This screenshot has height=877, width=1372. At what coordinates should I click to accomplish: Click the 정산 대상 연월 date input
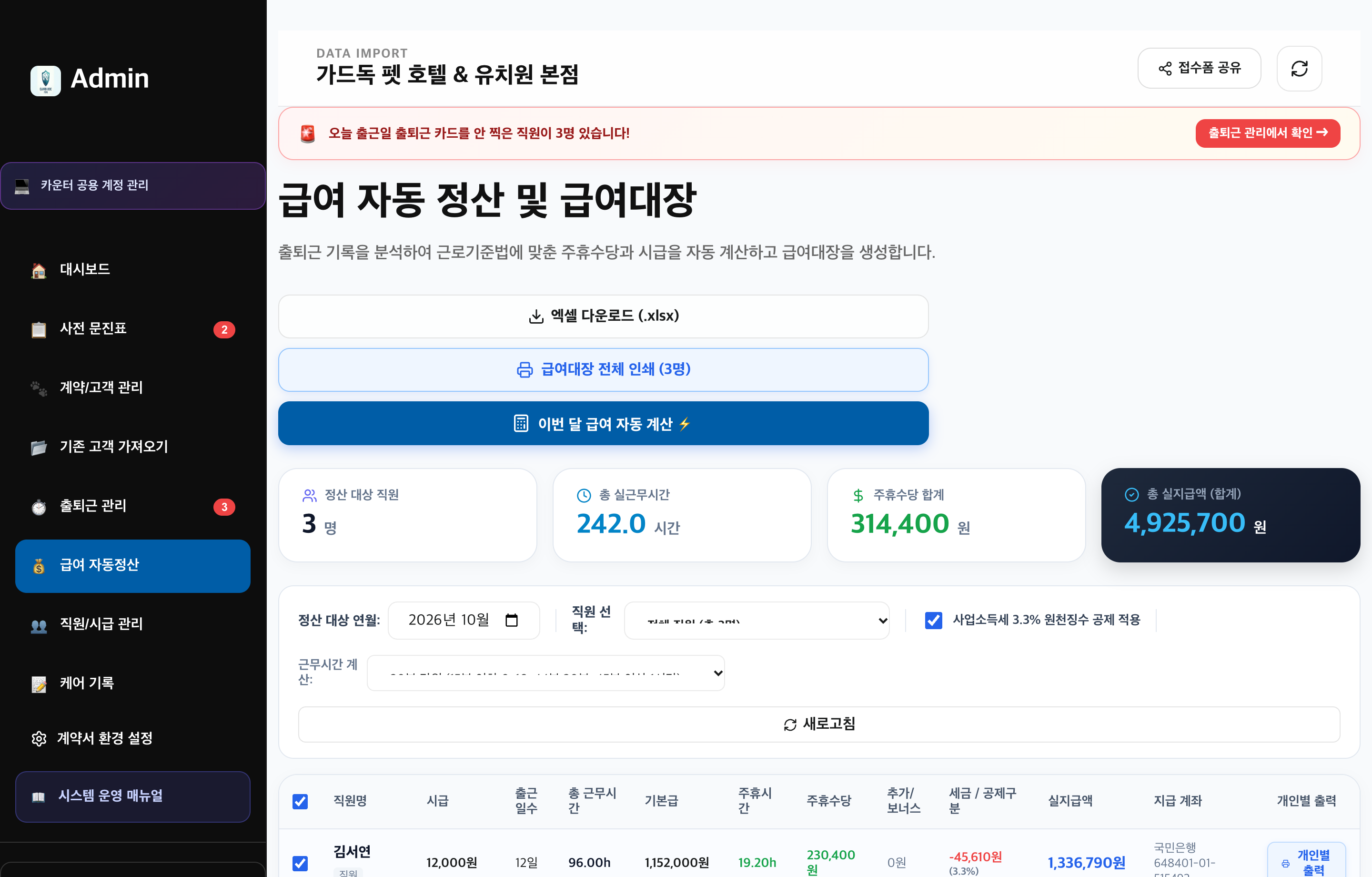[x=463, y=621]
